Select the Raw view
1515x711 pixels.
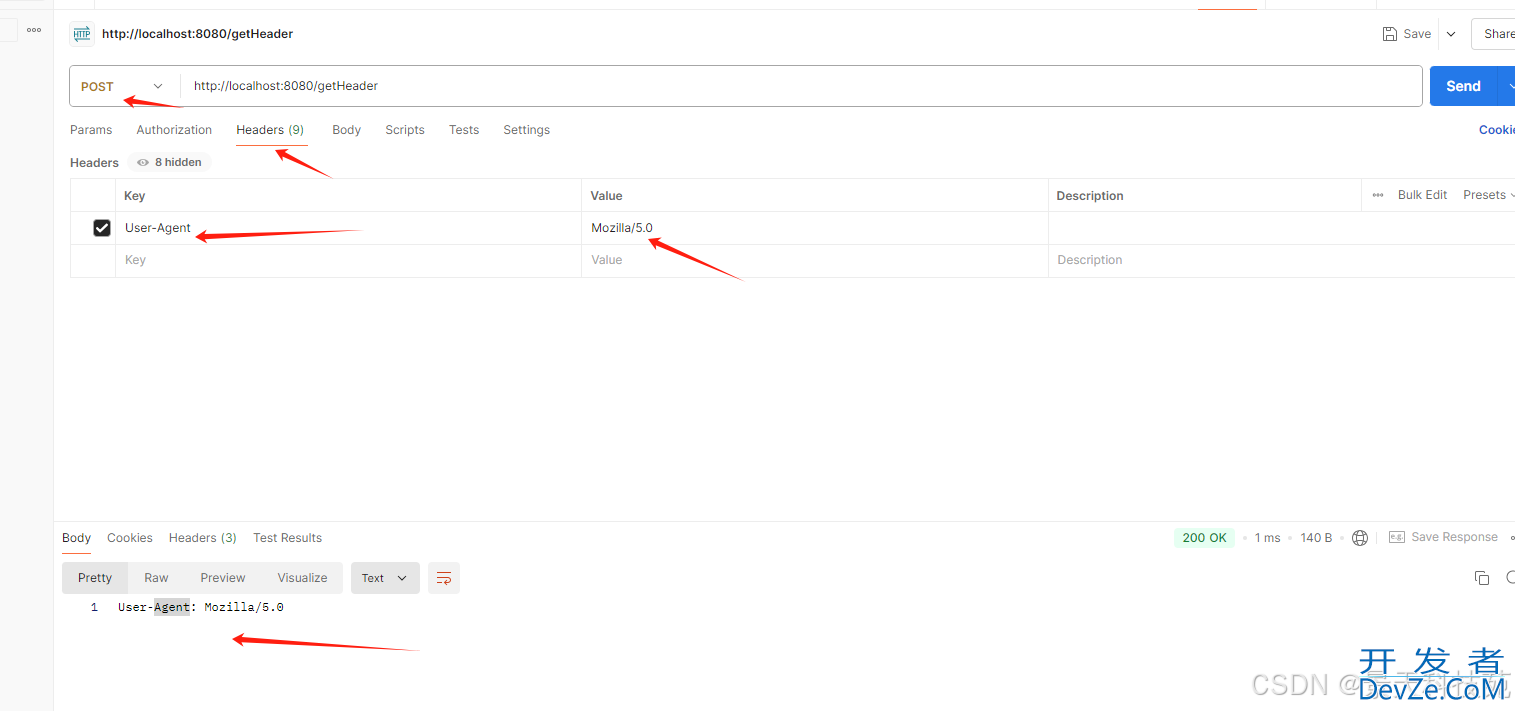coord(156,578)
